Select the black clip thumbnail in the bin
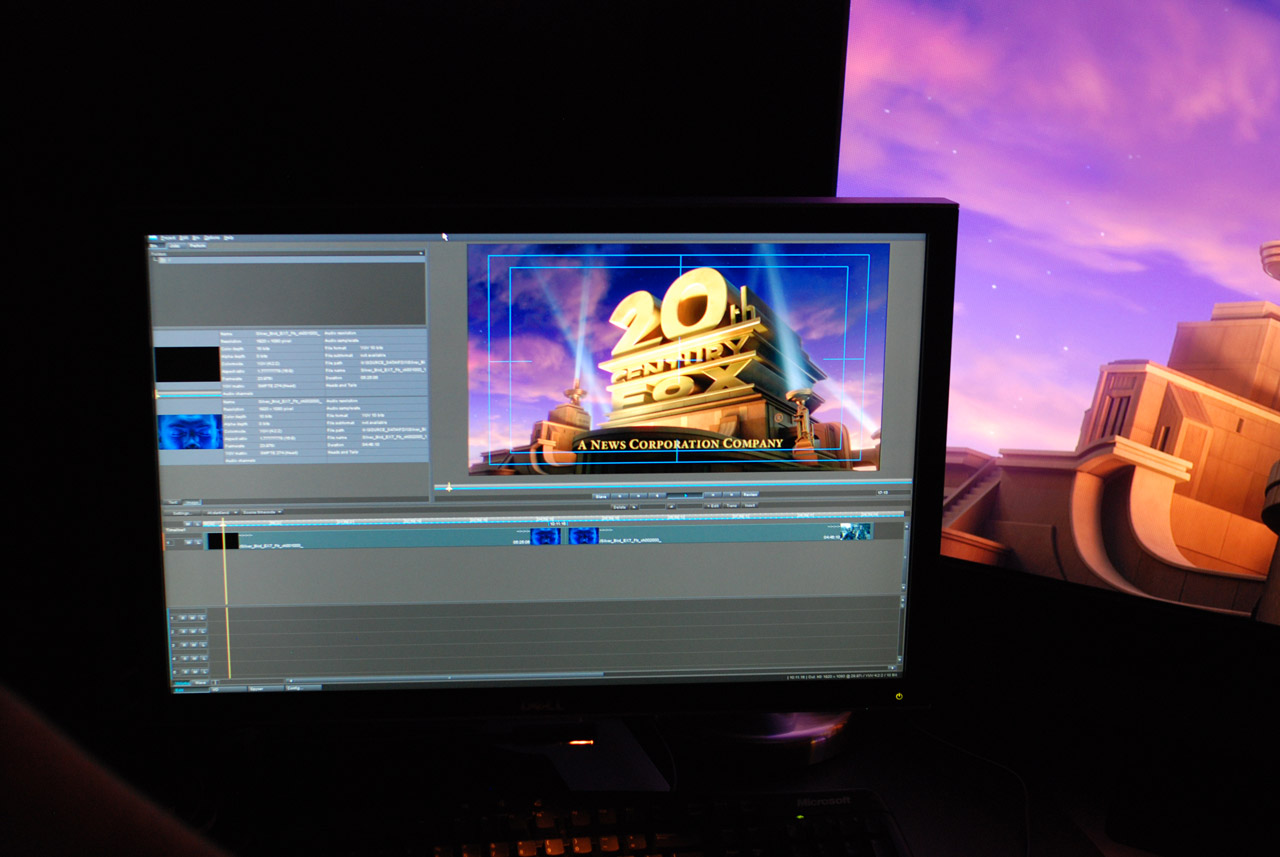Screen dimensions: 1280x857 [188, 365]
